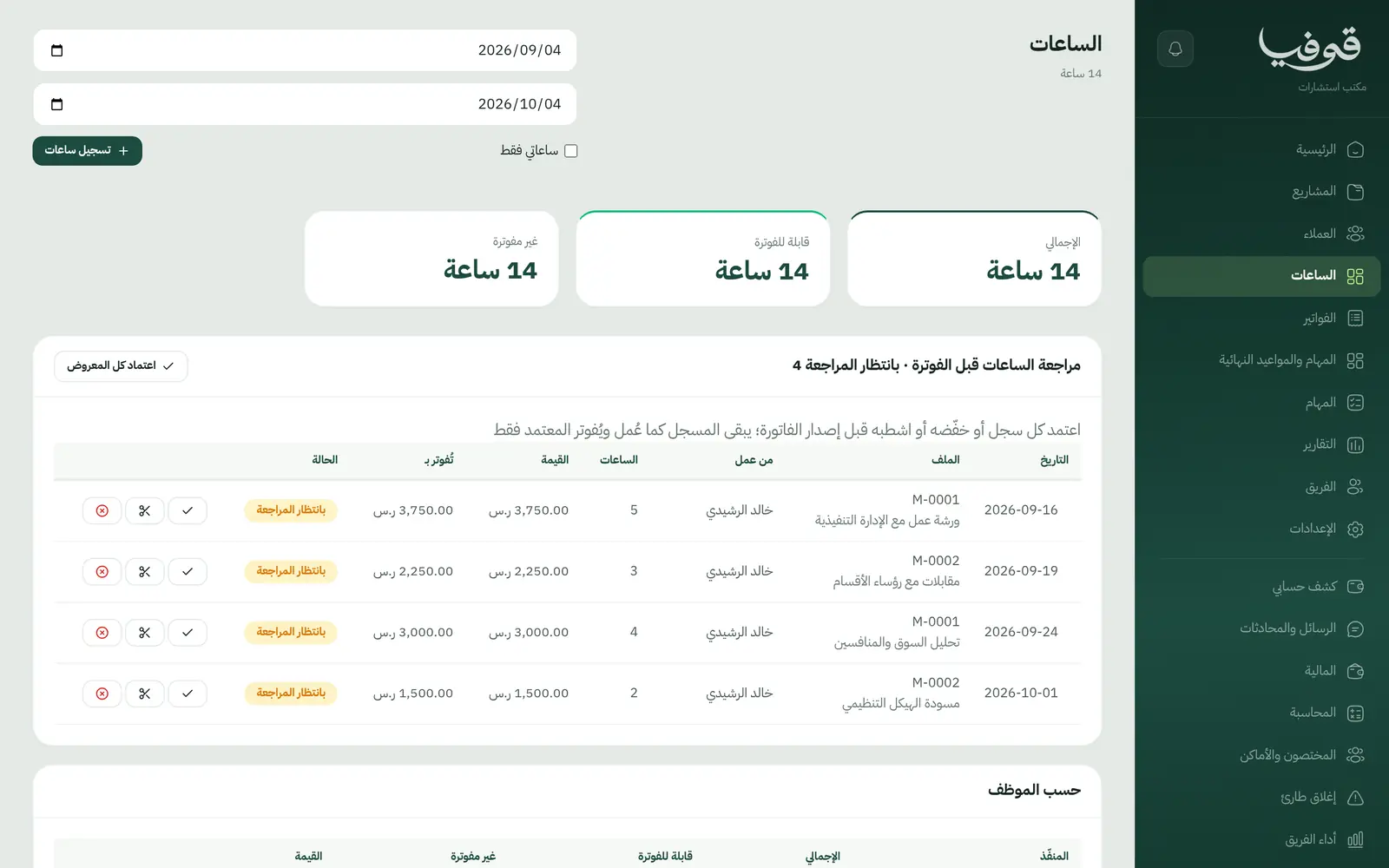Image resolution: width=1389 pixels, height=868 pixels.
Task: Write off the 2026-09-24 entry
Action: point(102,632)
